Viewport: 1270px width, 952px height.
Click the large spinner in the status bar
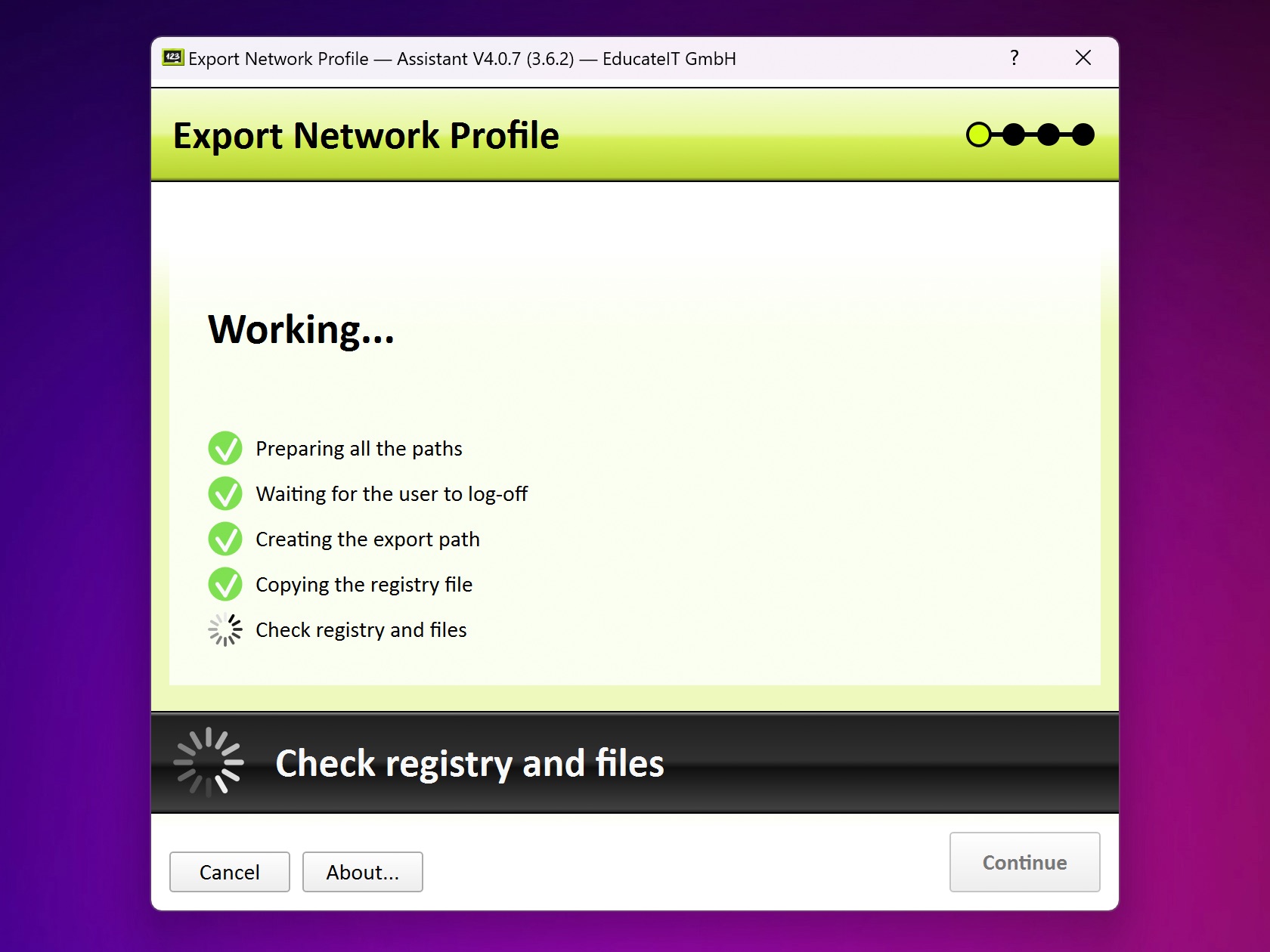click(x=208, y=762)
